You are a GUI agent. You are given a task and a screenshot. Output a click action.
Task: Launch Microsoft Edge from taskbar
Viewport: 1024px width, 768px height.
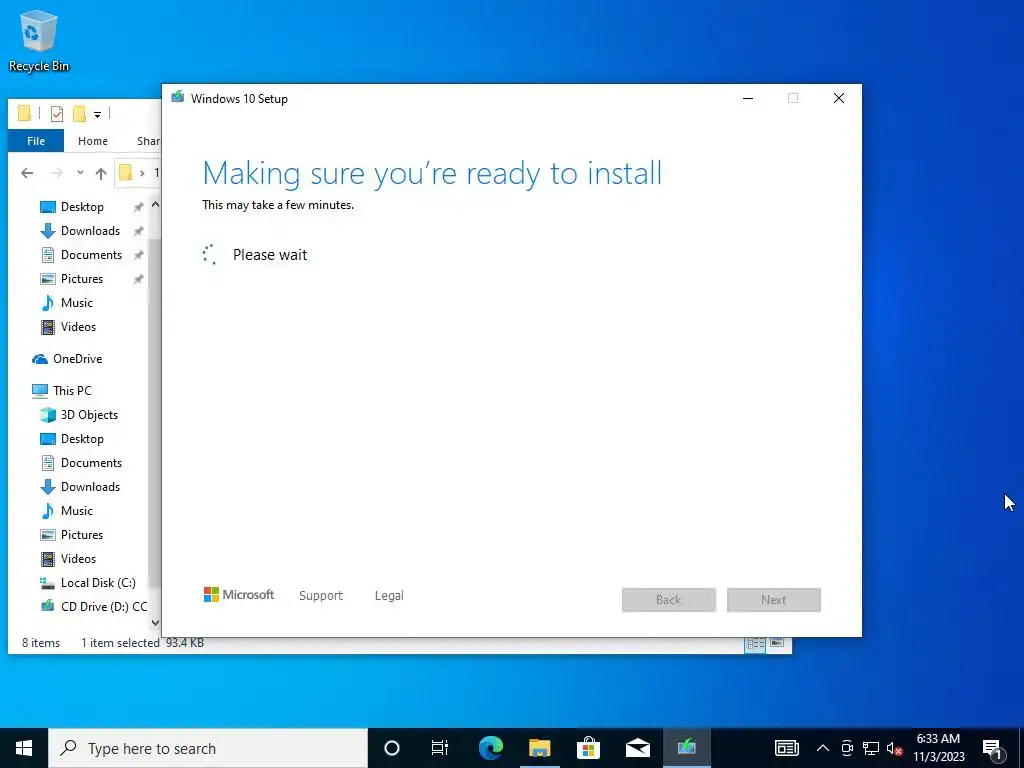click(490, 748)
